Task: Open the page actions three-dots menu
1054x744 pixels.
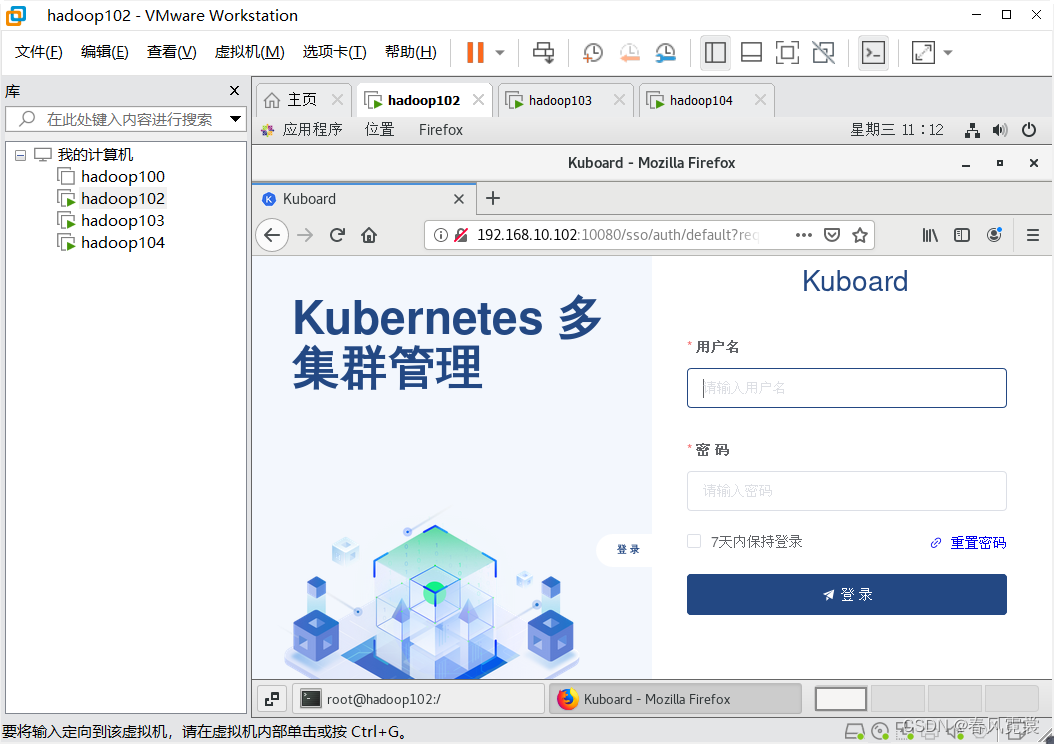Action: 804,235
